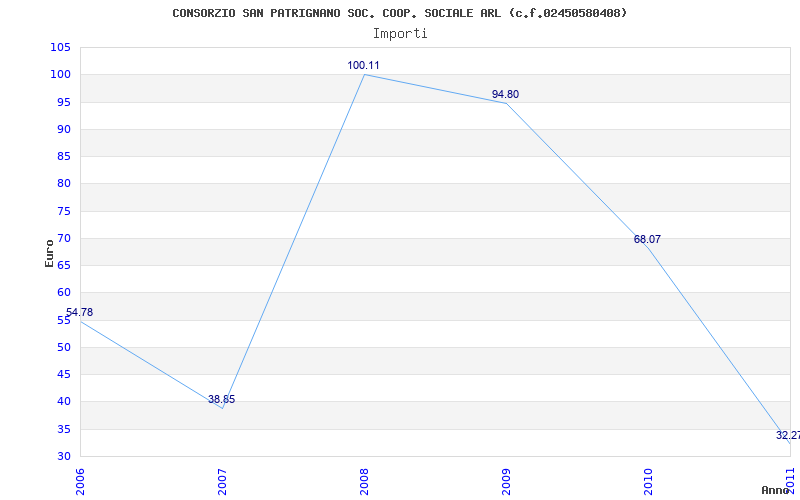Click the 2008 x-axis label
The height and width of the screenshot is (500, 800).
pyautogui.click(x=364, y=482)
